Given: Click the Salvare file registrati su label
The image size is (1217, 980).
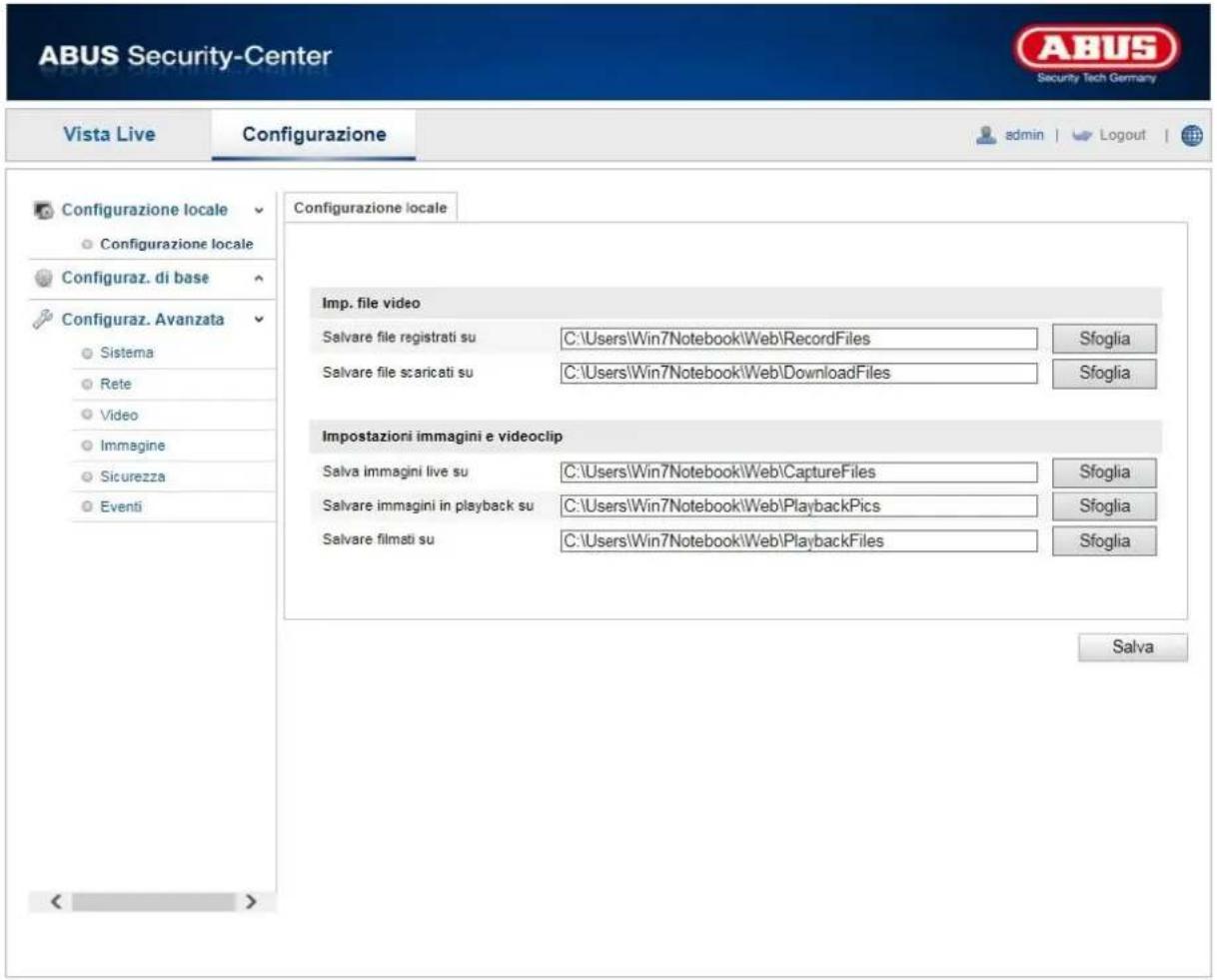Looking at the screenshot, I should coord(399,338).
